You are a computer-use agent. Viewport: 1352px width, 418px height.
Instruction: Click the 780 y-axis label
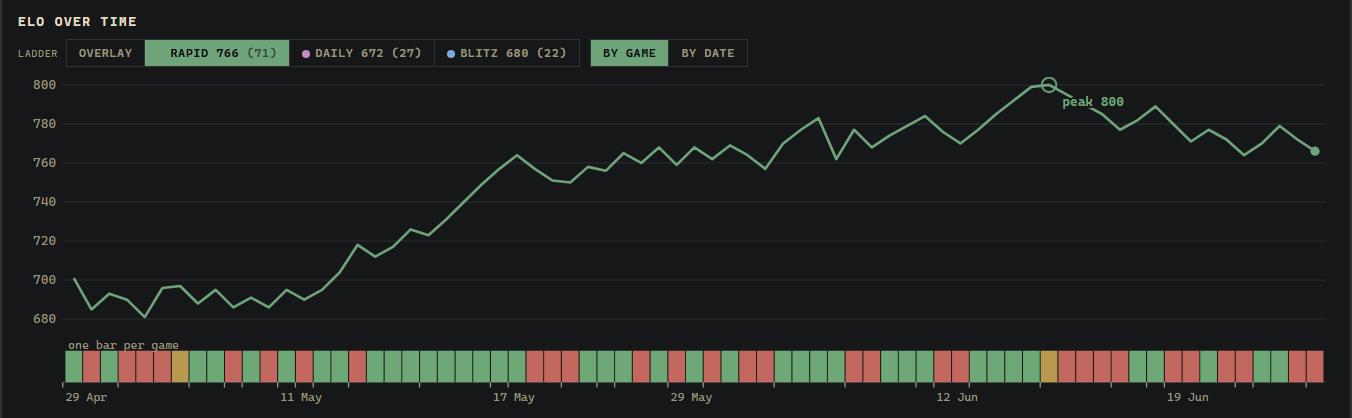pyautogui.click(x=44, y=124)
